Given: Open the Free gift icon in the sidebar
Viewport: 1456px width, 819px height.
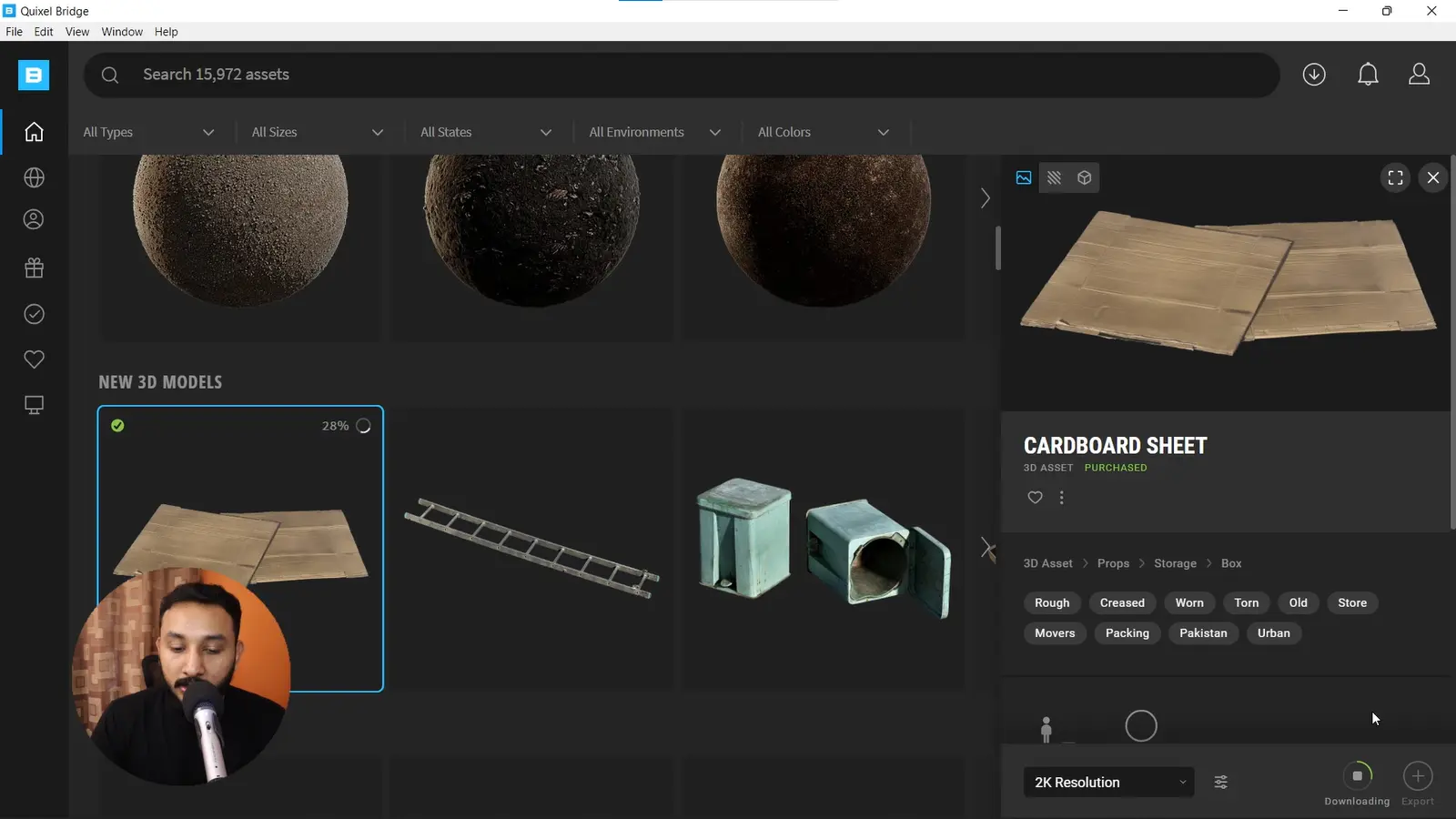Looking at the screenshot, I should coord(34,268).
